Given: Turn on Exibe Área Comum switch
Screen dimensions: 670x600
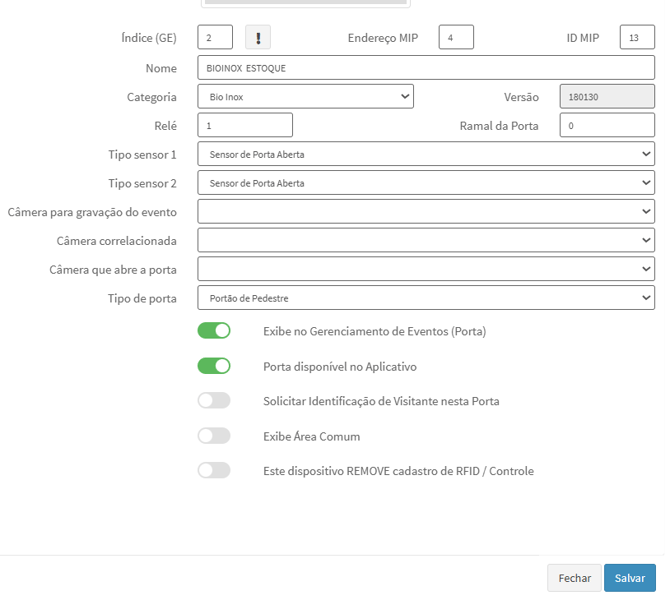Looking at the screenshot, I should click(214, 436).
